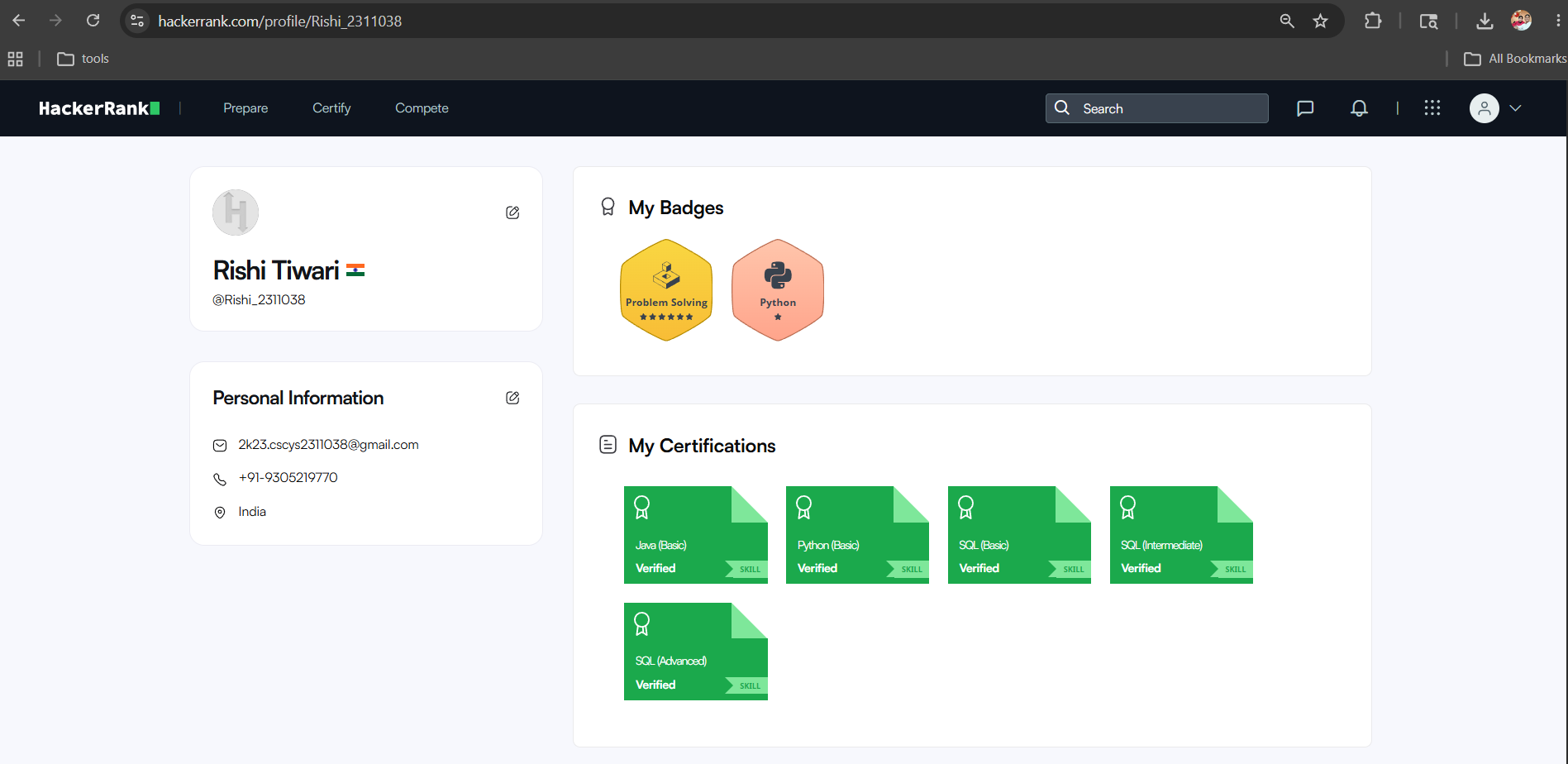Click the Personal Information heading
The image size is (1568, 764).
298,398
